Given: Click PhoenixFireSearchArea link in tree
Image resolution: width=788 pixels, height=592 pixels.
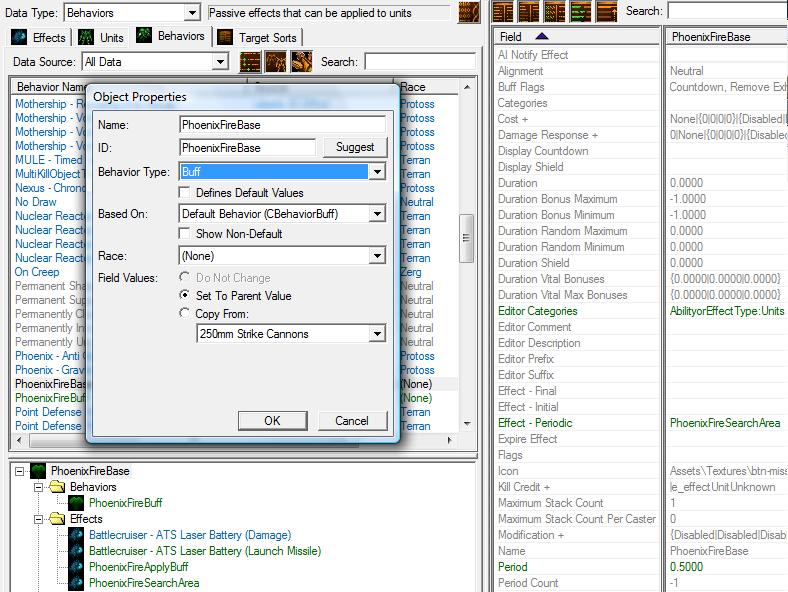Looking at the screenshot, I should (x=144, y=583).
